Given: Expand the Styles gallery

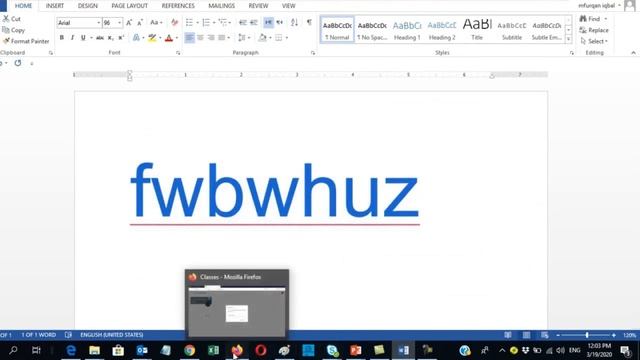Looking at the screenshot, I should 568,39.
